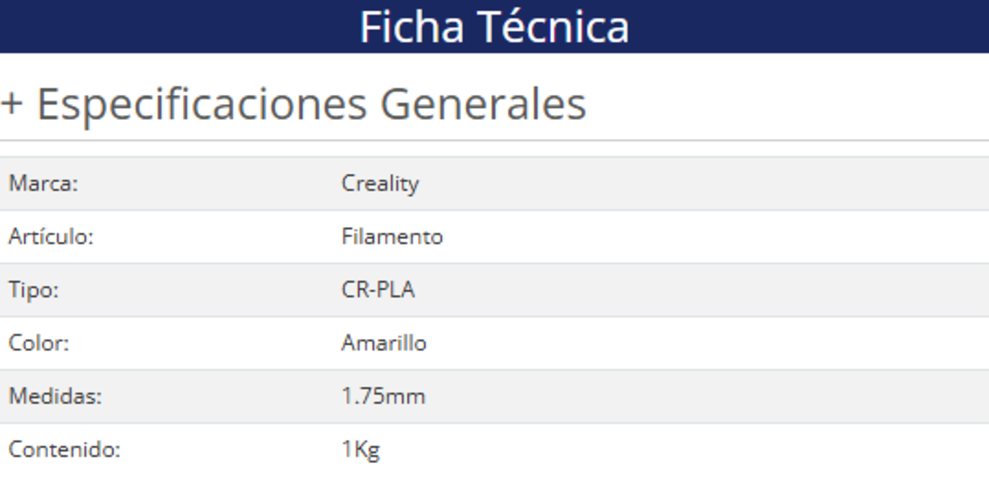Select the 'CR-PLA' type value

coord(378,290)
